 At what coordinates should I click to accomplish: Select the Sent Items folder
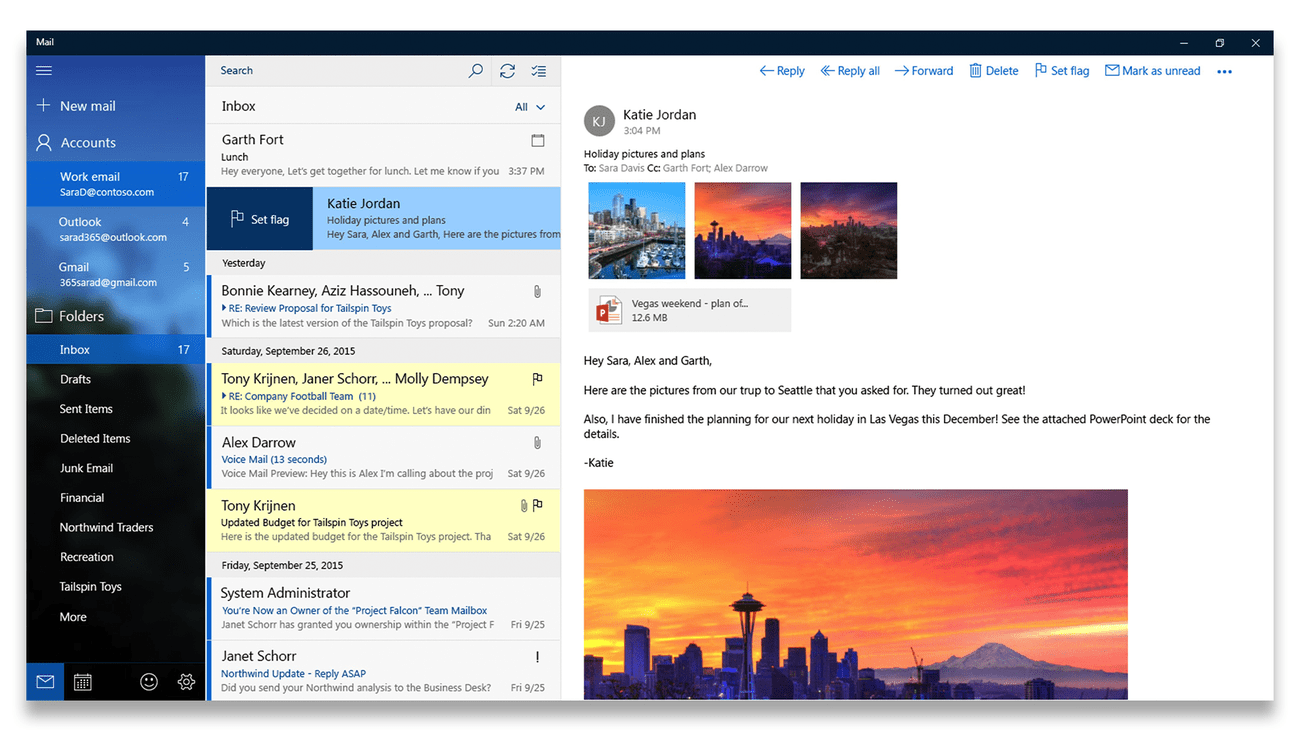coord(86,409)
